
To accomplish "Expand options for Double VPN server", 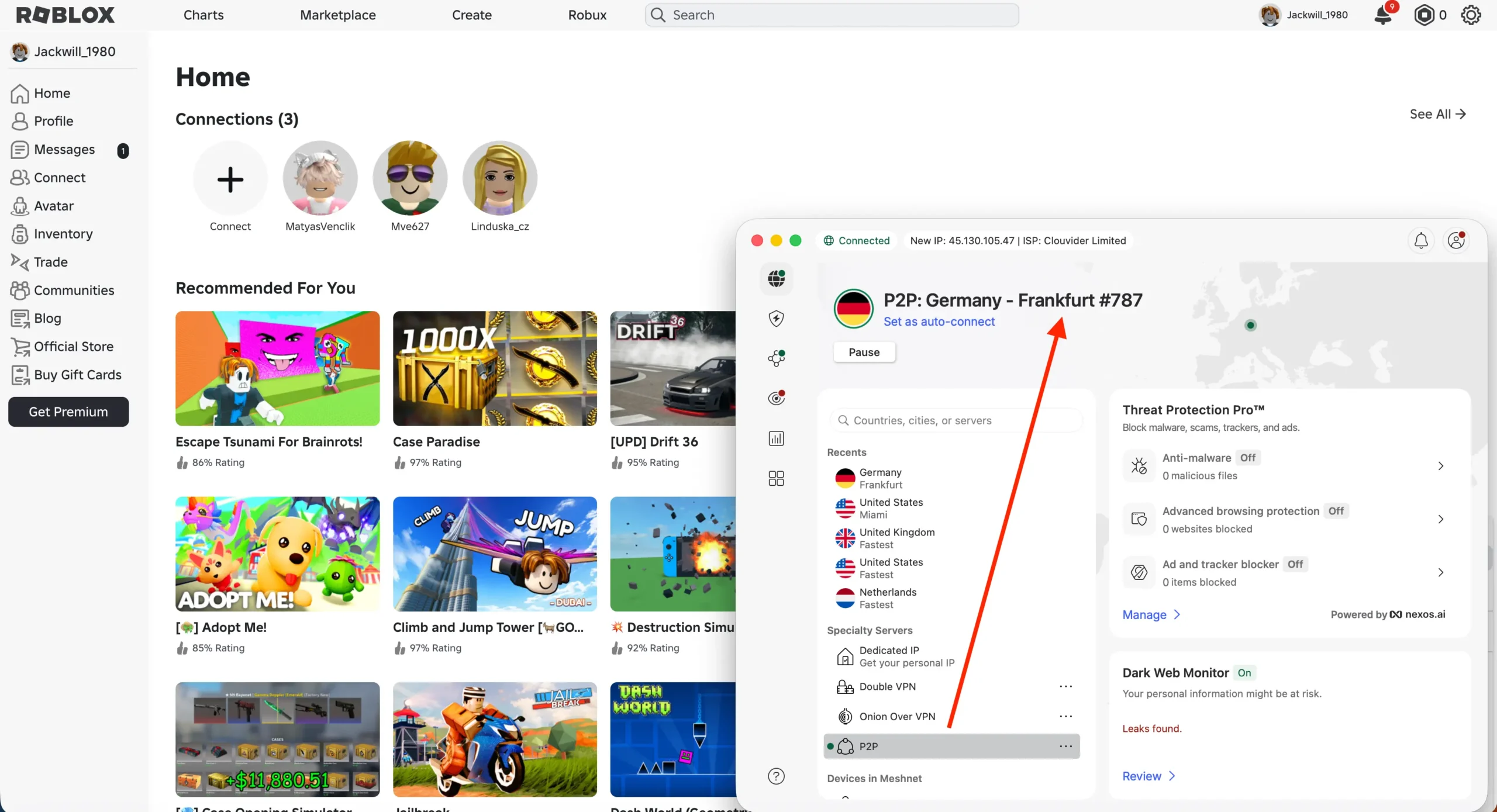I will point(1065,686).
